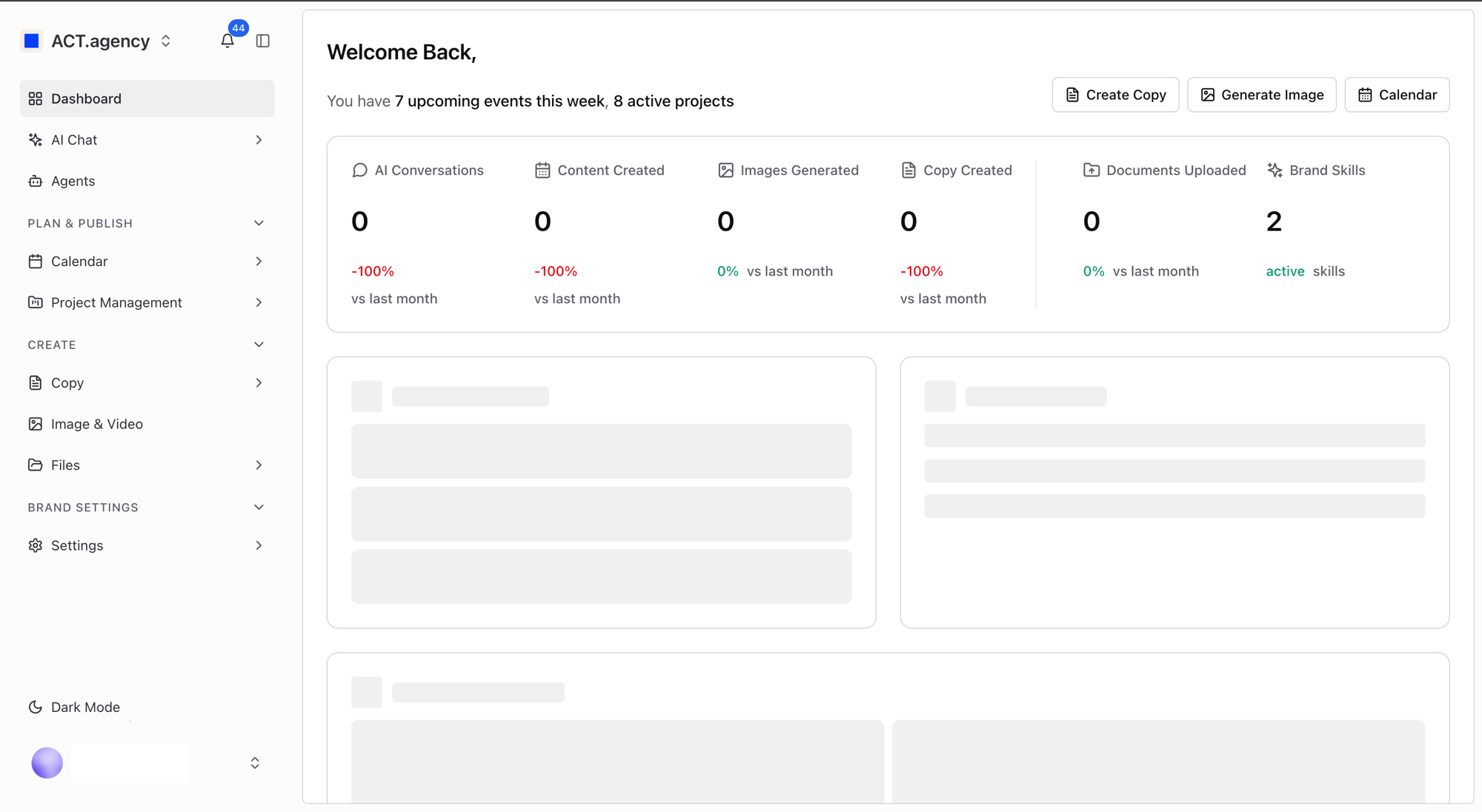The image size is (1482, 812).
Task: Click the Generate Image button
Action: coord(1261,94)
